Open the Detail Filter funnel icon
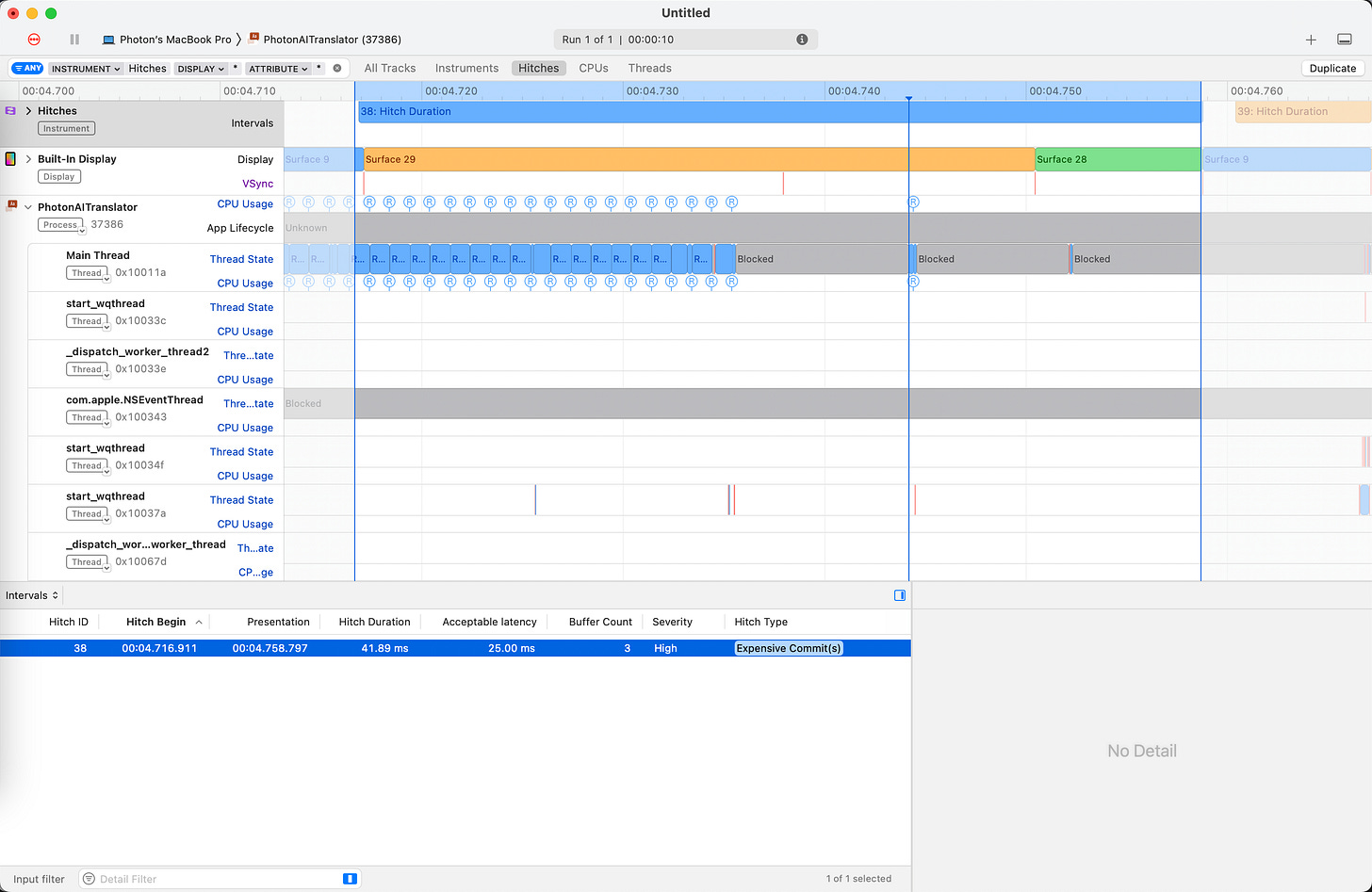 (90, 879)
